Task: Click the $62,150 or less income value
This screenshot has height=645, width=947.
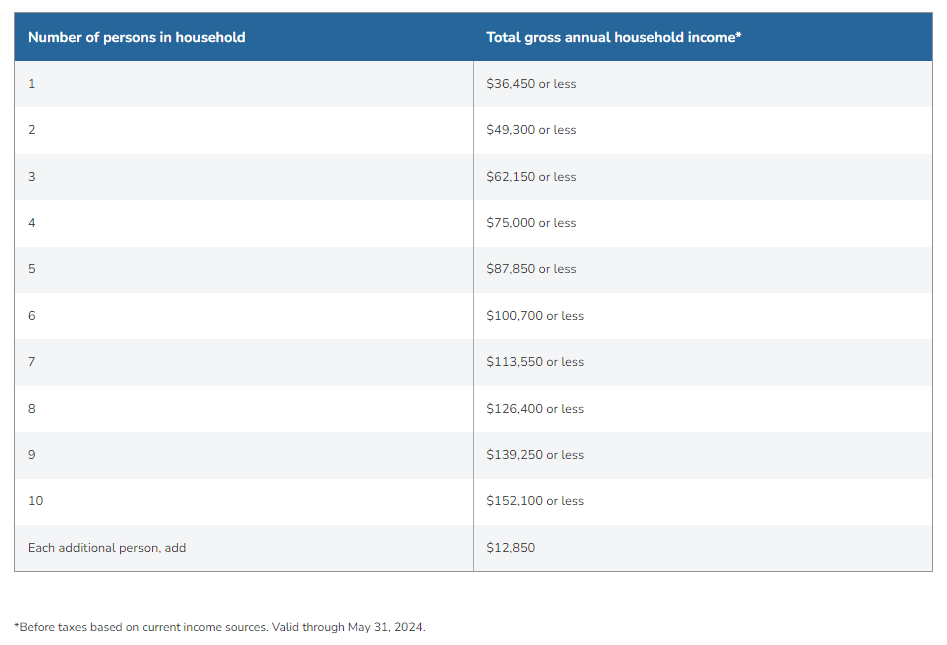Action: coord(531,177)
